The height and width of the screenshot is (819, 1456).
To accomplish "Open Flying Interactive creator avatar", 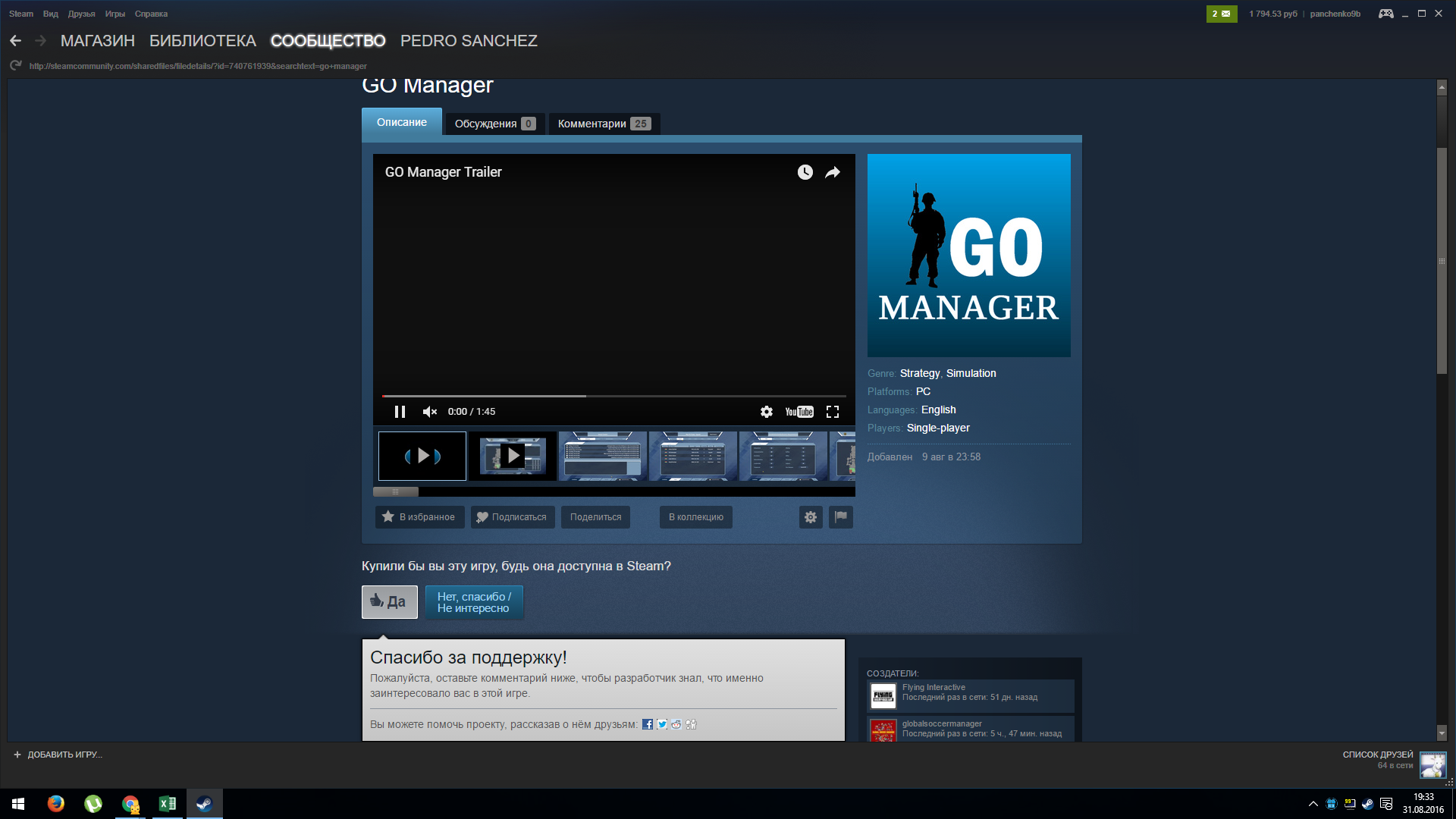I will (x=883, y=695).
